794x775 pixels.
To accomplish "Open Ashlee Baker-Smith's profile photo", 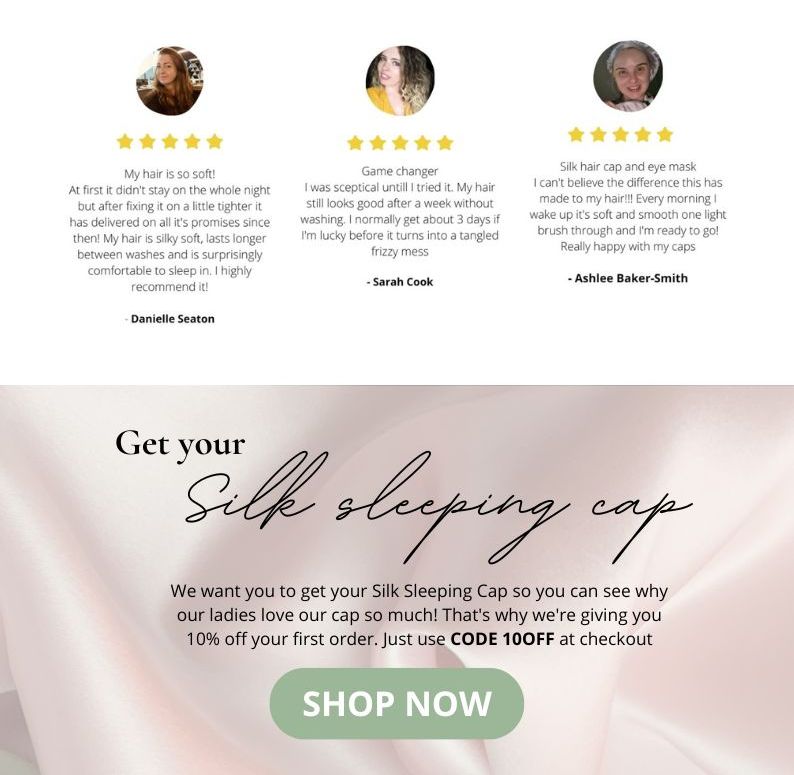I will tap(628, 76).
